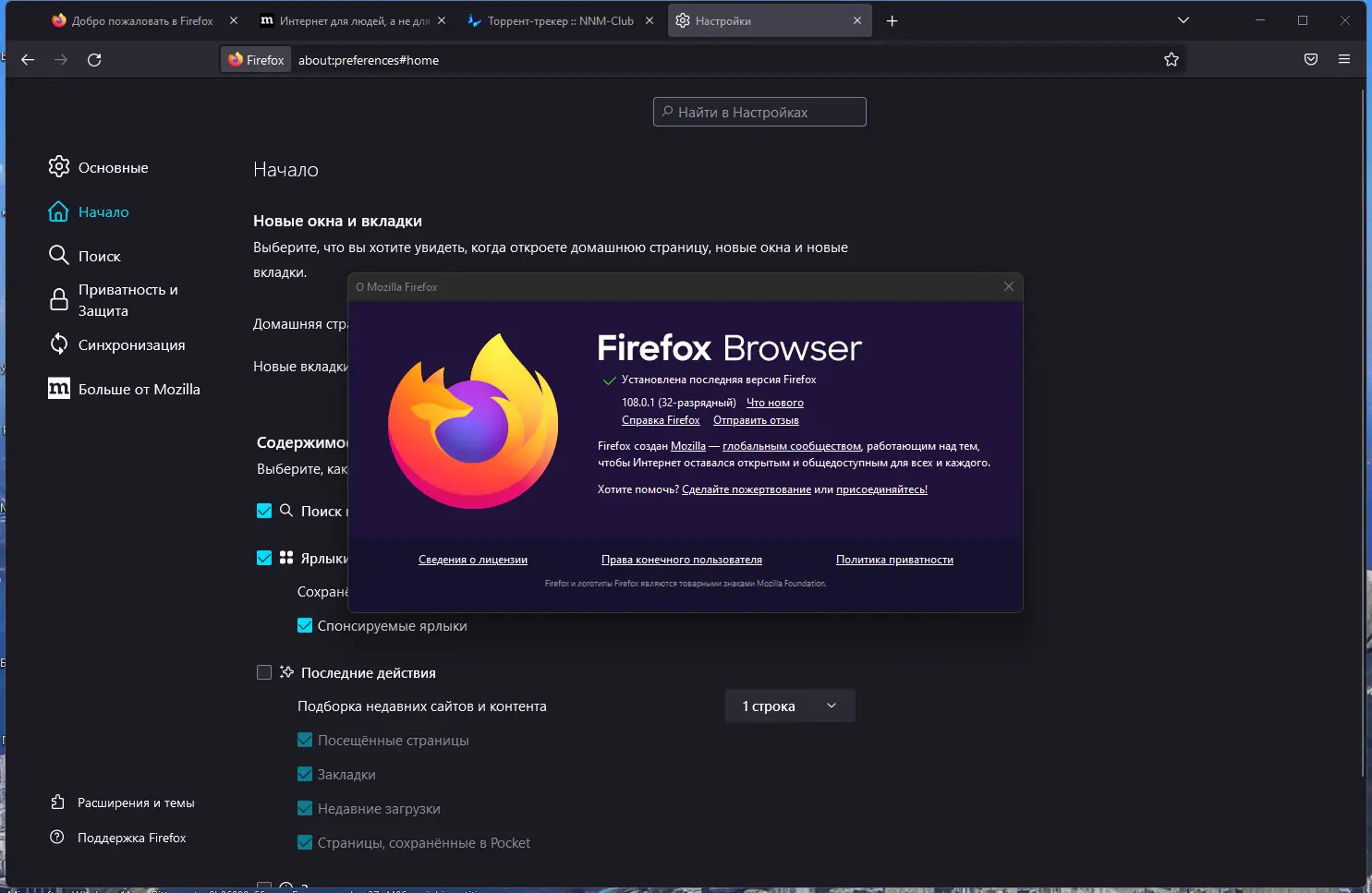Open the list all tabs chevron
This screenshot has width=1372, height=893.
tap(1184, 20)
